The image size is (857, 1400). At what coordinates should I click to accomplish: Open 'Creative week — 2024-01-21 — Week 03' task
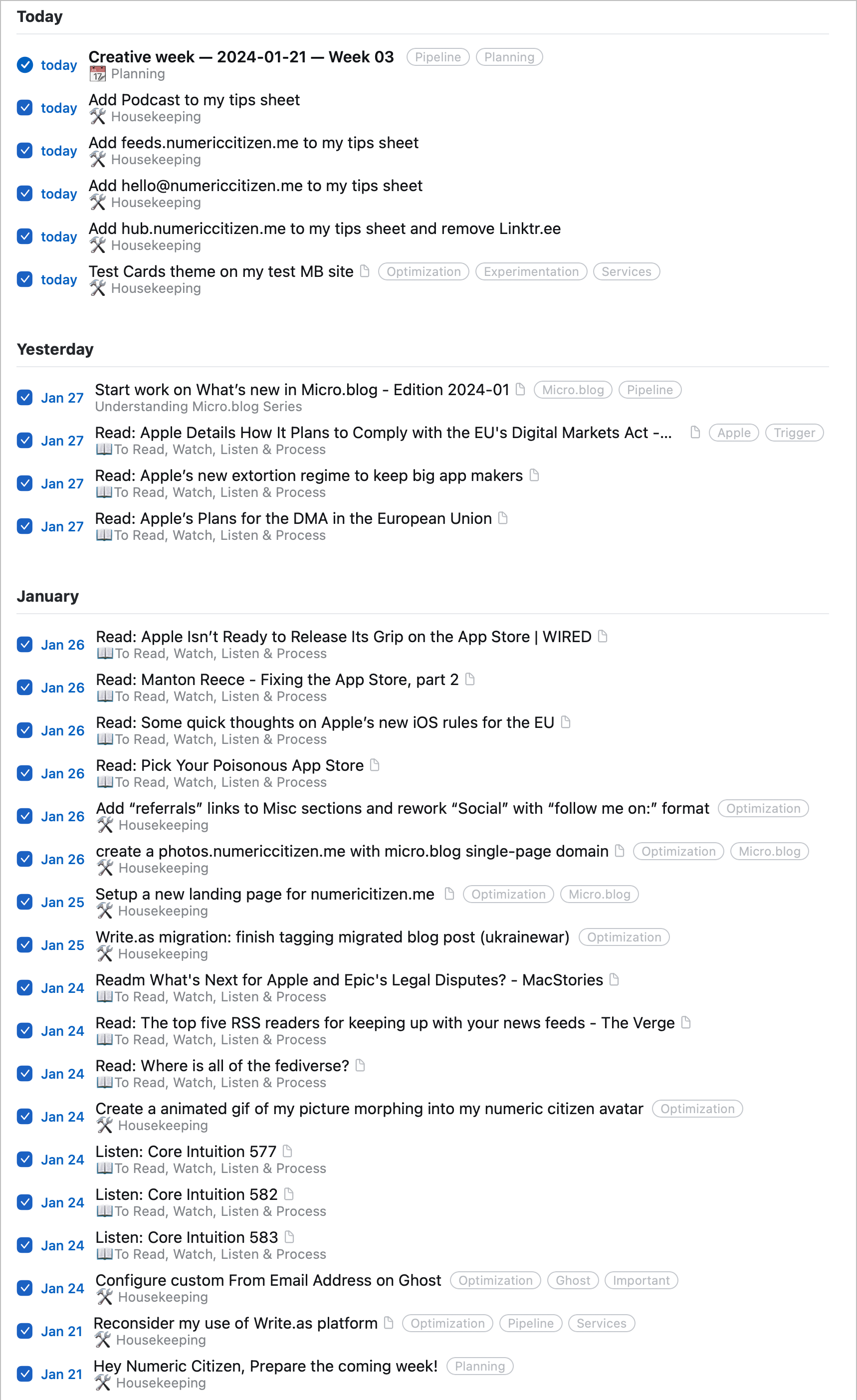pyautogui.click(x=241, y=57)
